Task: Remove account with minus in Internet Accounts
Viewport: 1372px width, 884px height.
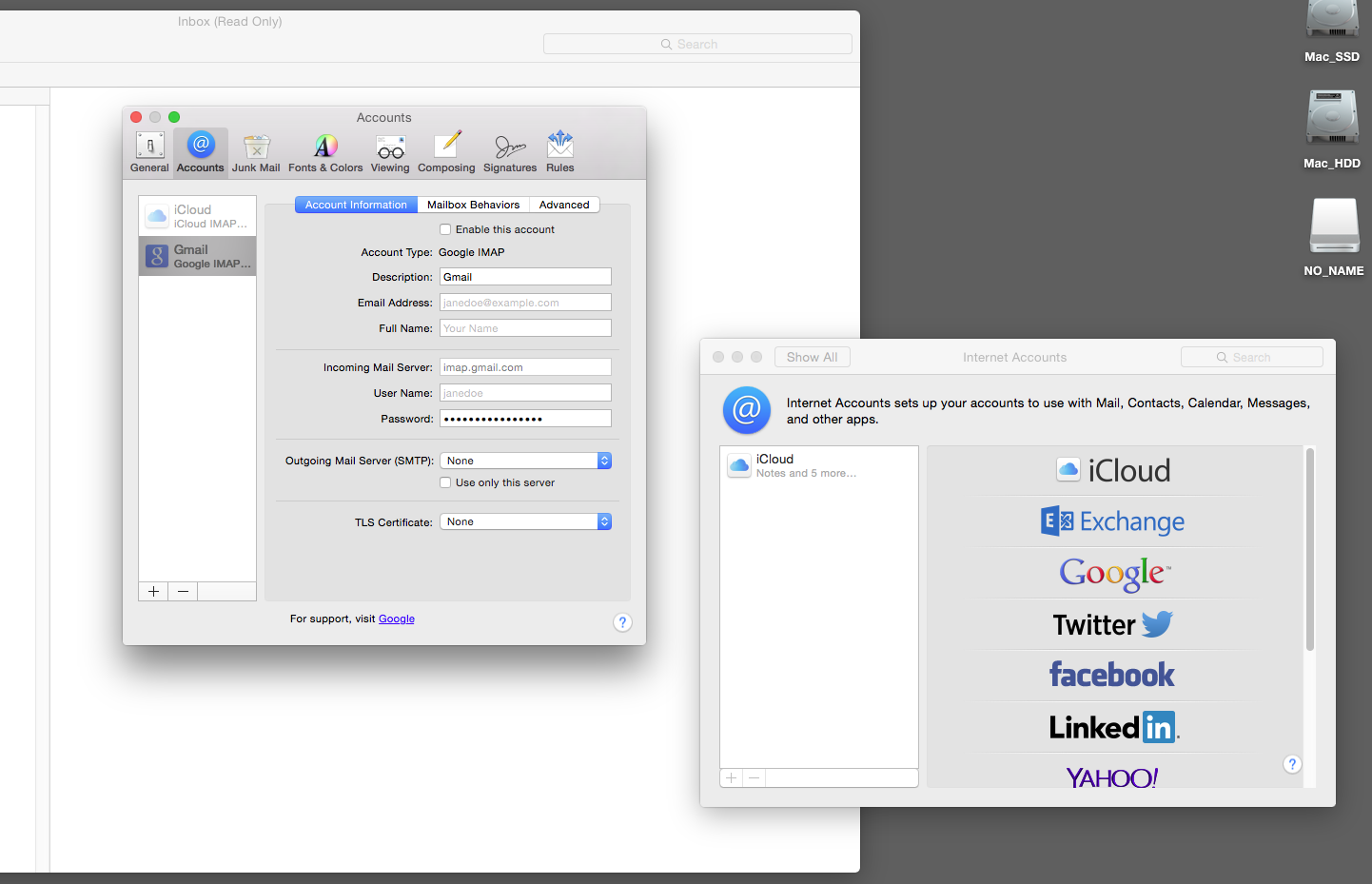Action: pyautogui.click(x=754, y=777)
